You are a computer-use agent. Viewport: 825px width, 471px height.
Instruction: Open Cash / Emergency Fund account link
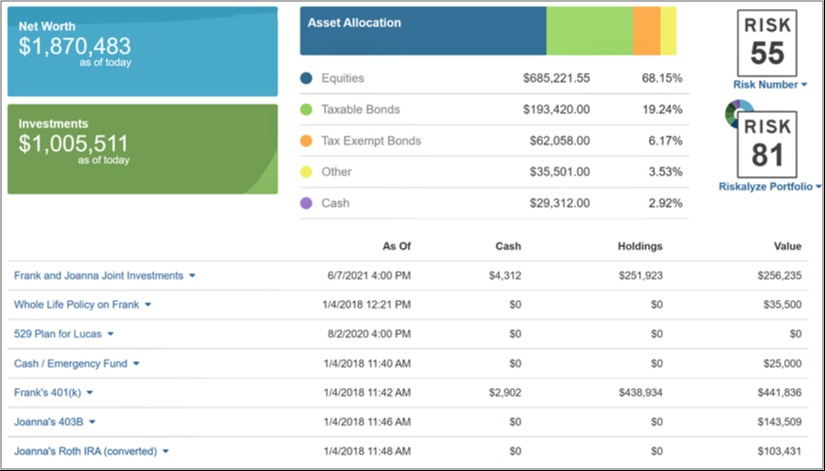71,364
